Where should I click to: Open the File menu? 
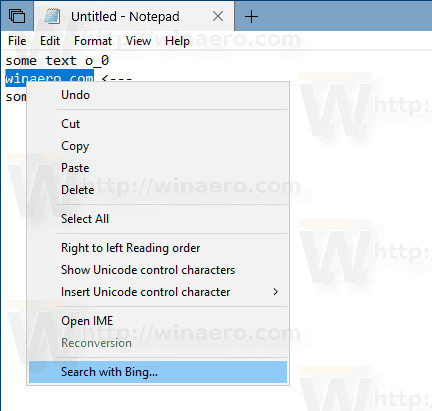(x=17, y=41)
